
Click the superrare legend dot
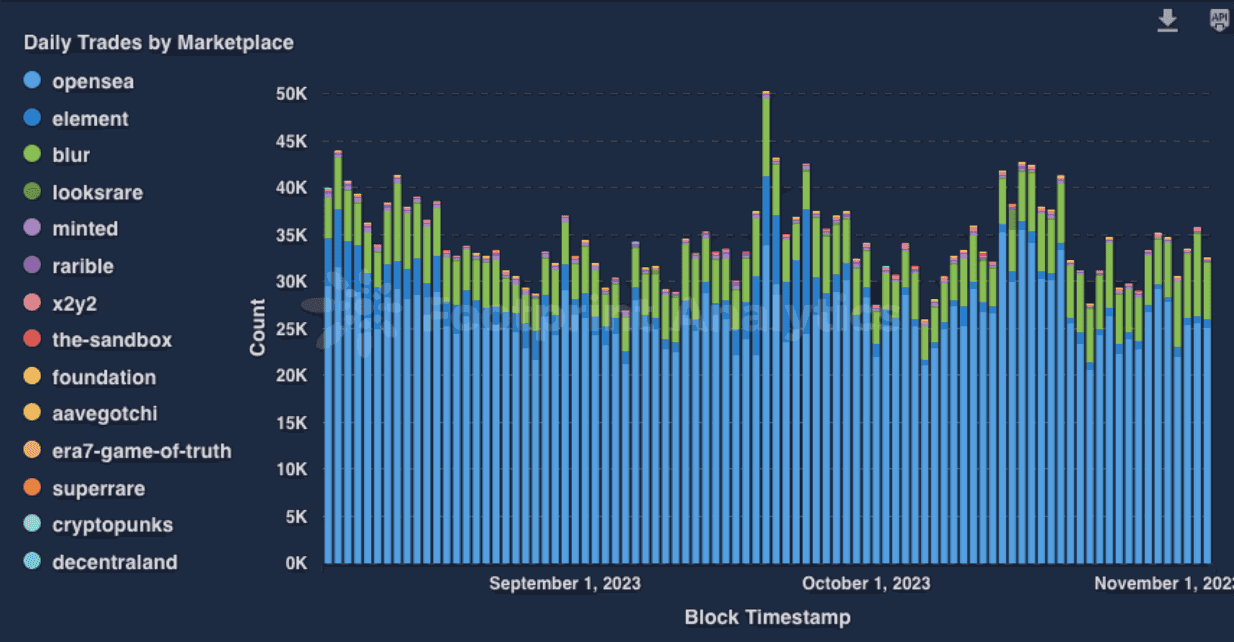tap(32, 488)
